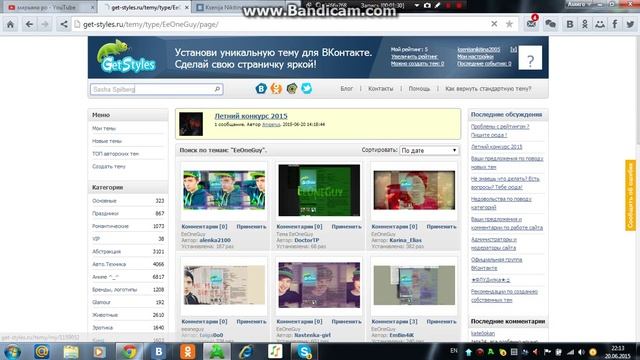This screenshot has height=360, width=640.
Task: Switch to the get-styles.ru browser tab
Action: (x=146, y=7)
